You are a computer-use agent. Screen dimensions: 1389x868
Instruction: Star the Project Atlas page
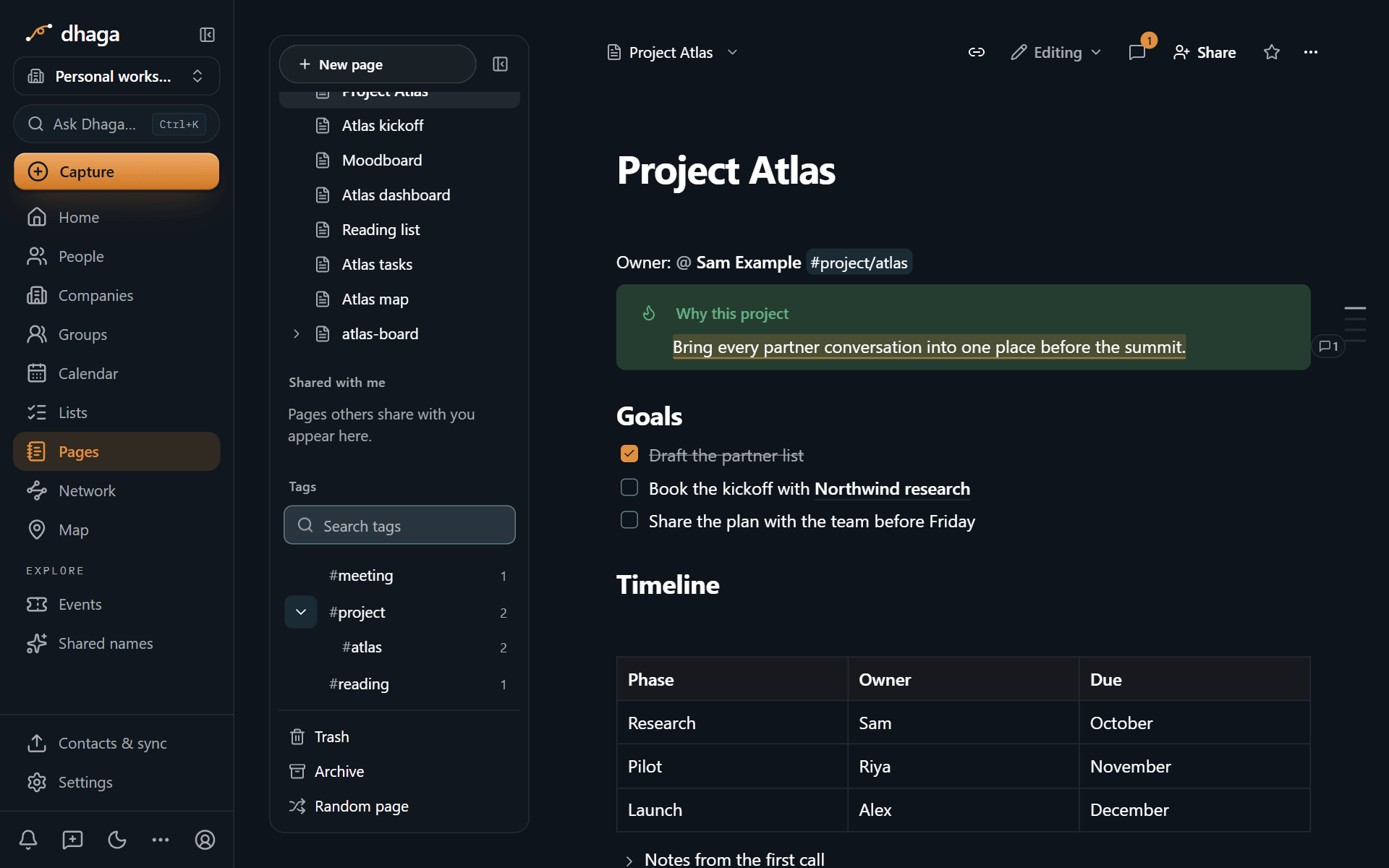click(1272, 52)
